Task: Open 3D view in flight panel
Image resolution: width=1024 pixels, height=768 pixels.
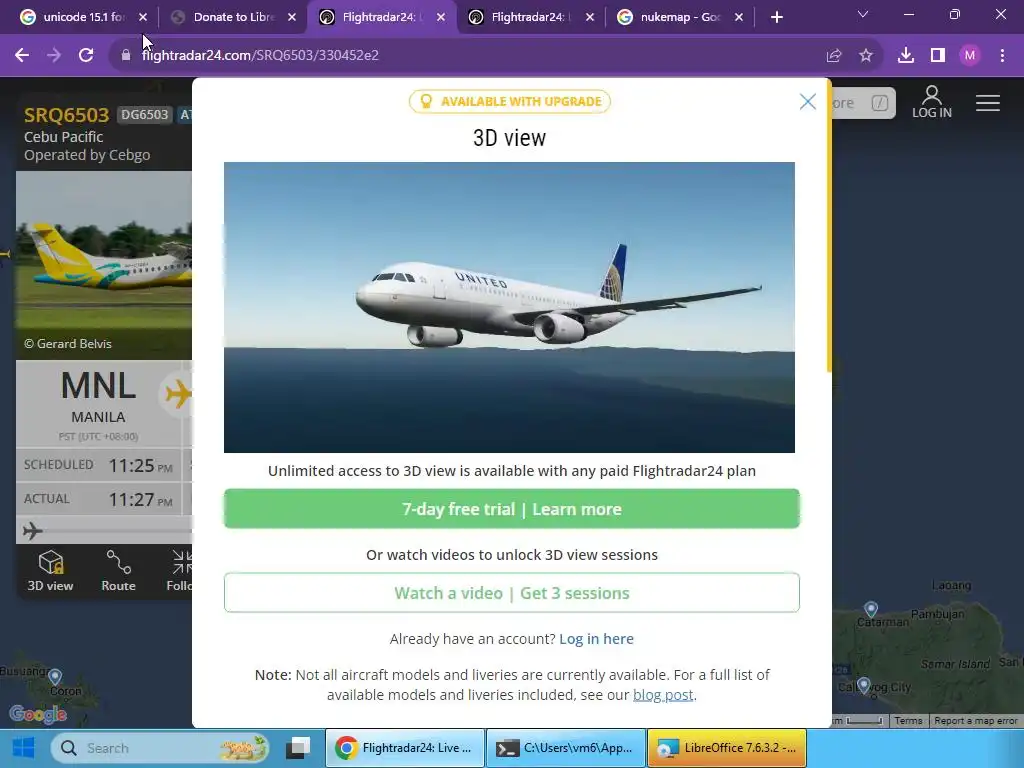Action: 50,571
